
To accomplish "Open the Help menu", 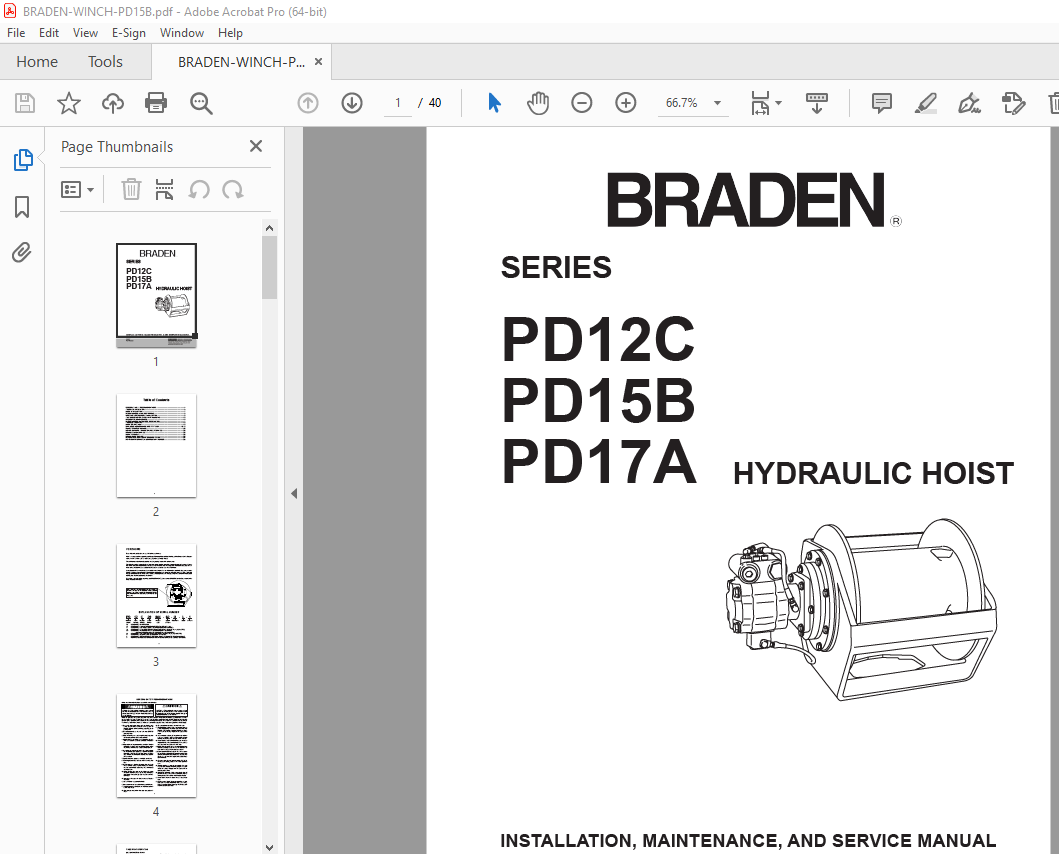I will pyautogui.click(x=230, y=32).
